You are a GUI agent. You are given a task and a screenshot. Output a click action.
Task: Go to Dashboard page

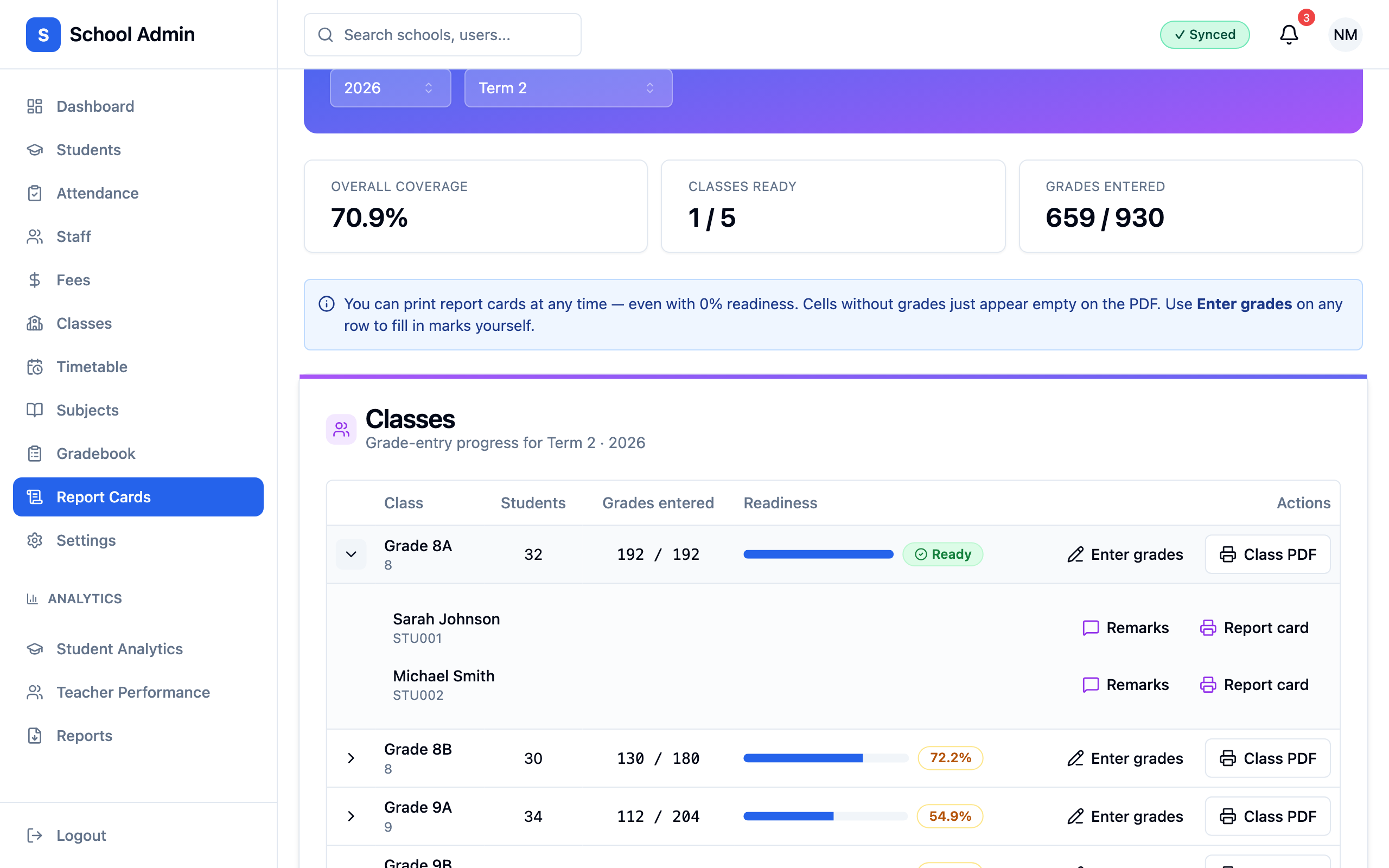138,106
